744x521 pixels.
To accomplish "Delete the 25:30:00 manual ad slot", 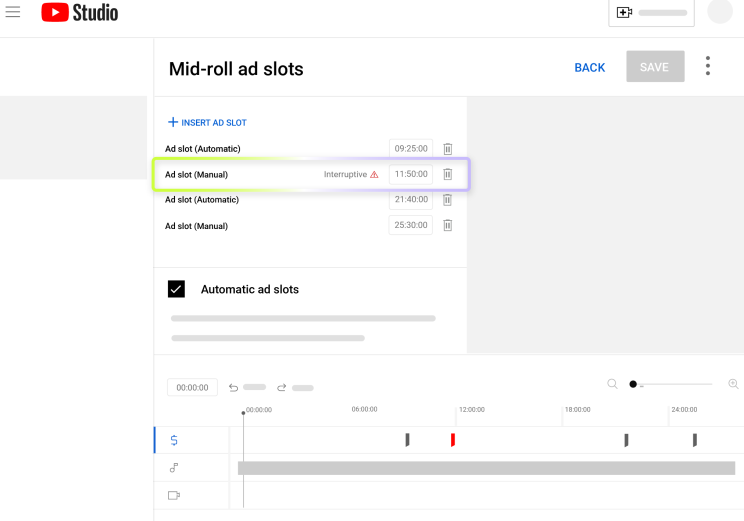I will pyautogui.click(x=448, y=226).
